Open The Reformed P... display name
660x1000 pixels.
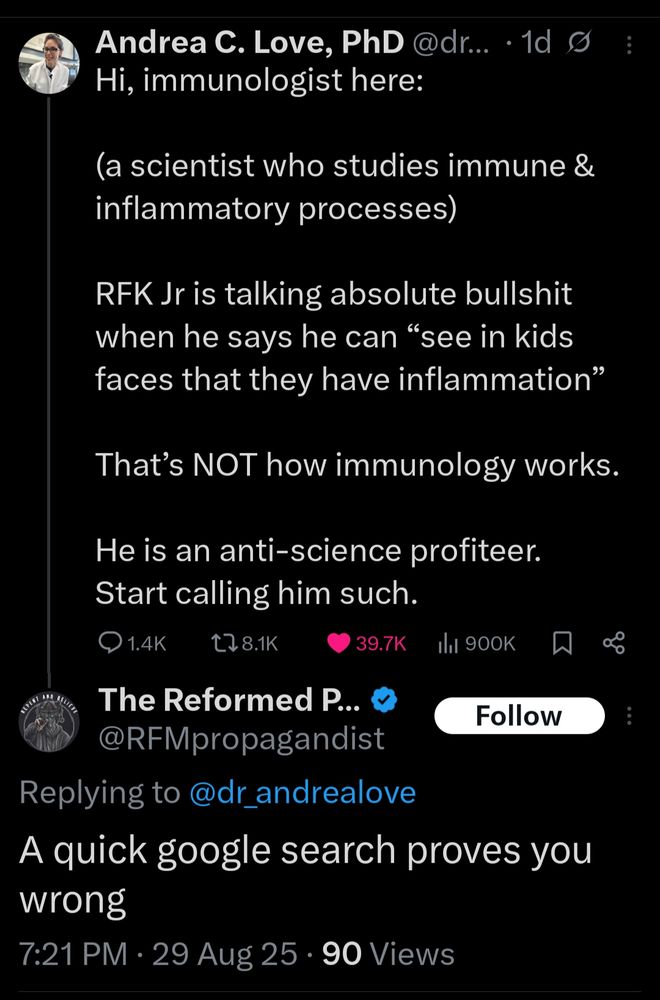[230, 700]
